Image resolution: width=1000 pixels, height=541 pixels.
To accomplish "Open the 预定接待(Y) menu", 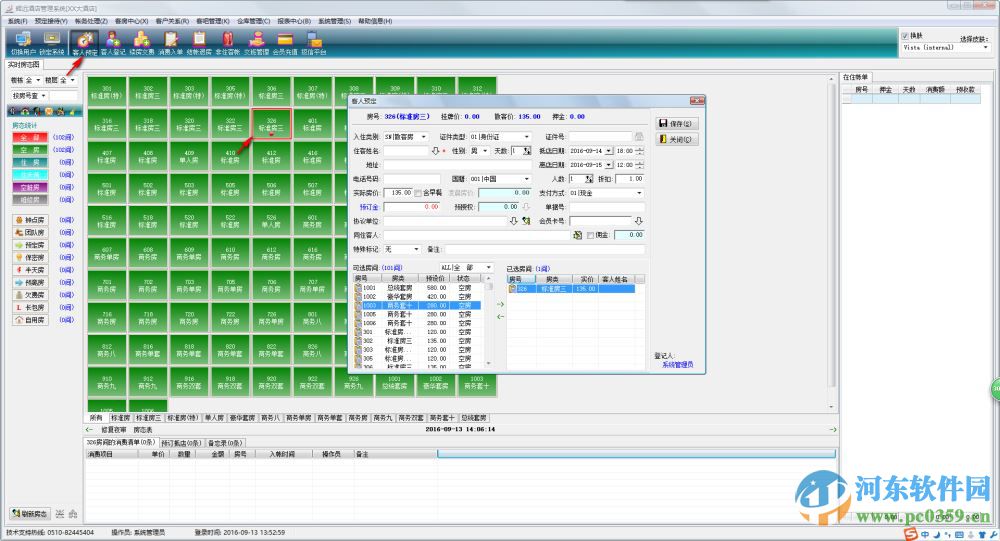I will (x=51, y=21).
